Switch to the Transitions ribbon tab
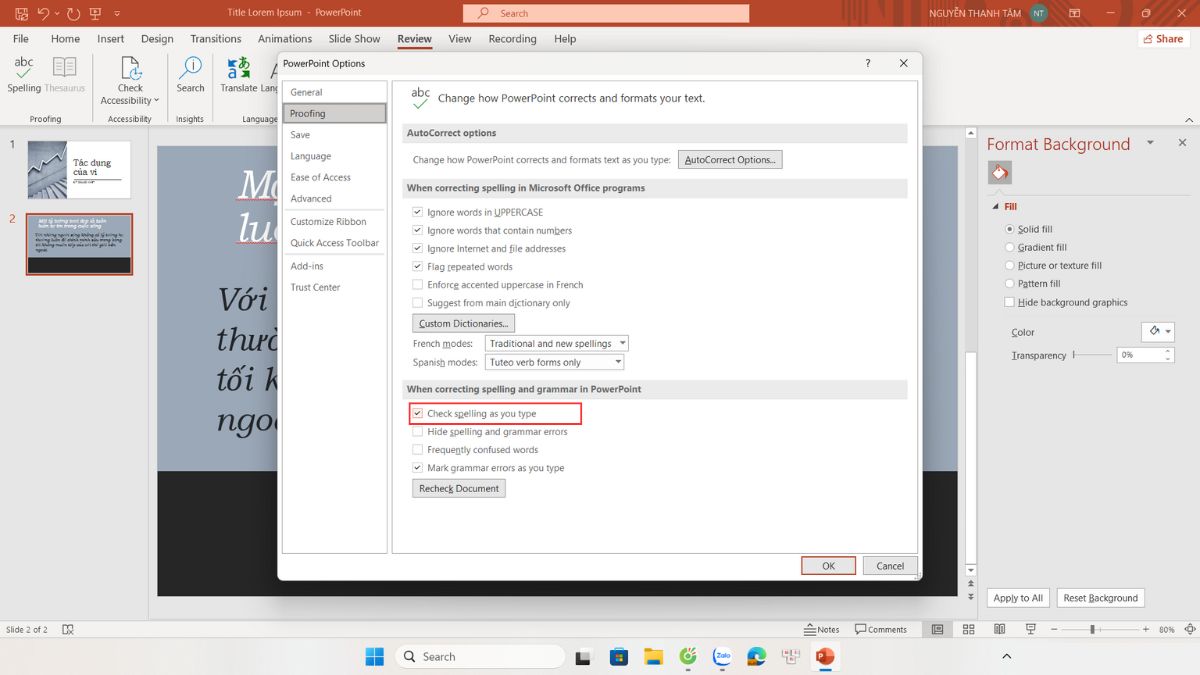The width and height of the screenshot is (1200, 675). (x=216, y=39)
